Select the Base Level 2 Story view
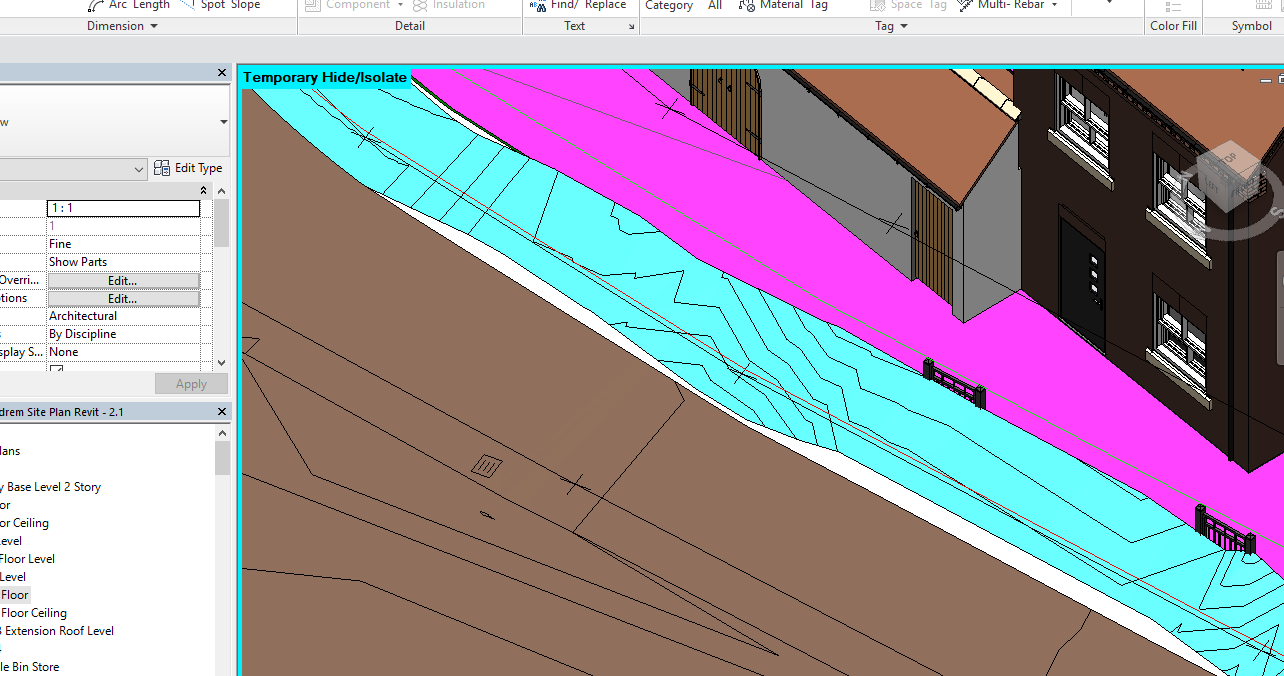This screenshot has width=1284, height=676. coord(50,487)
